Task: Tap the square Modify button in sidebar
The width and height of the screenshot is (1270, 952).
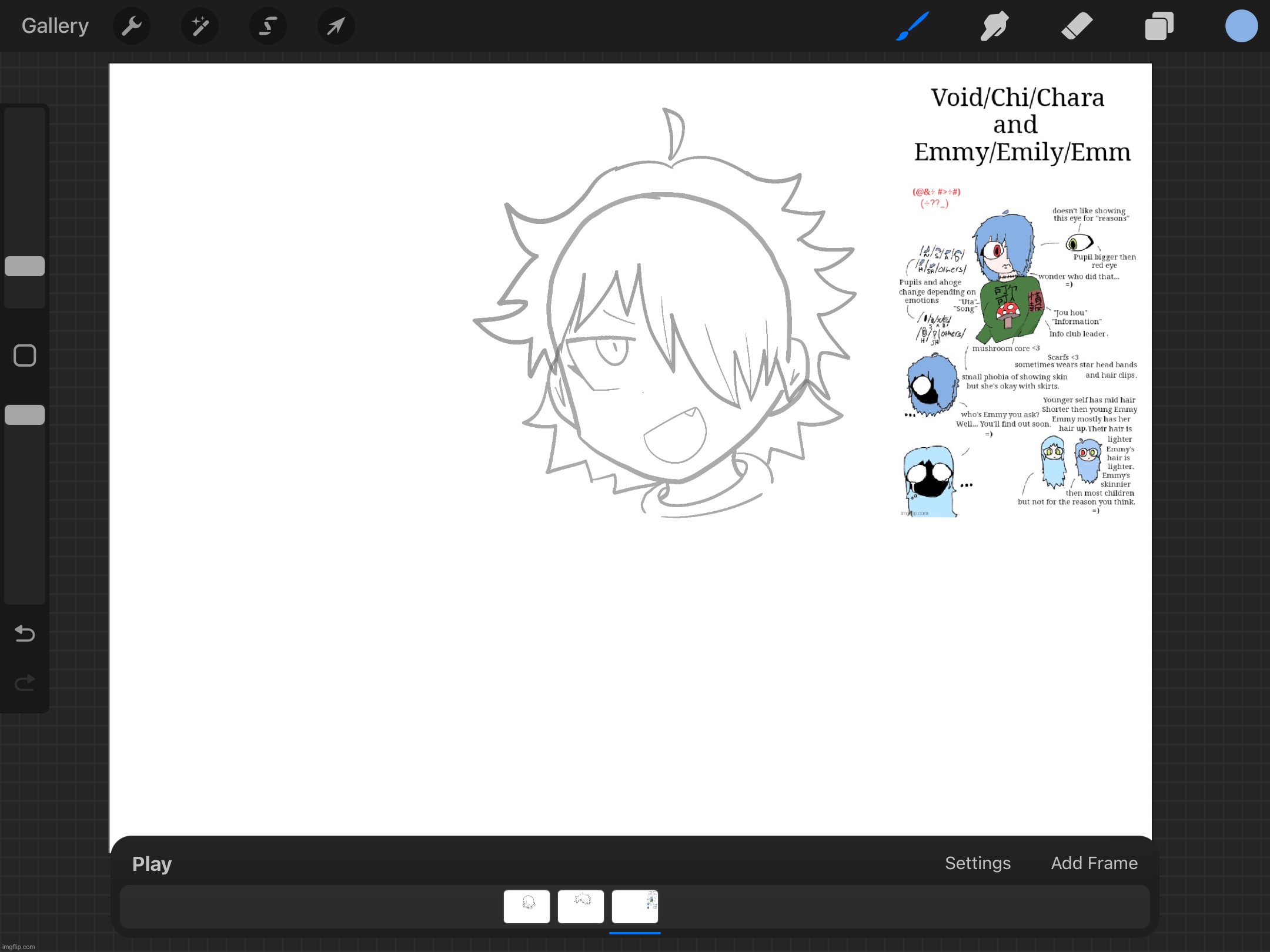Action: [25, 356]
